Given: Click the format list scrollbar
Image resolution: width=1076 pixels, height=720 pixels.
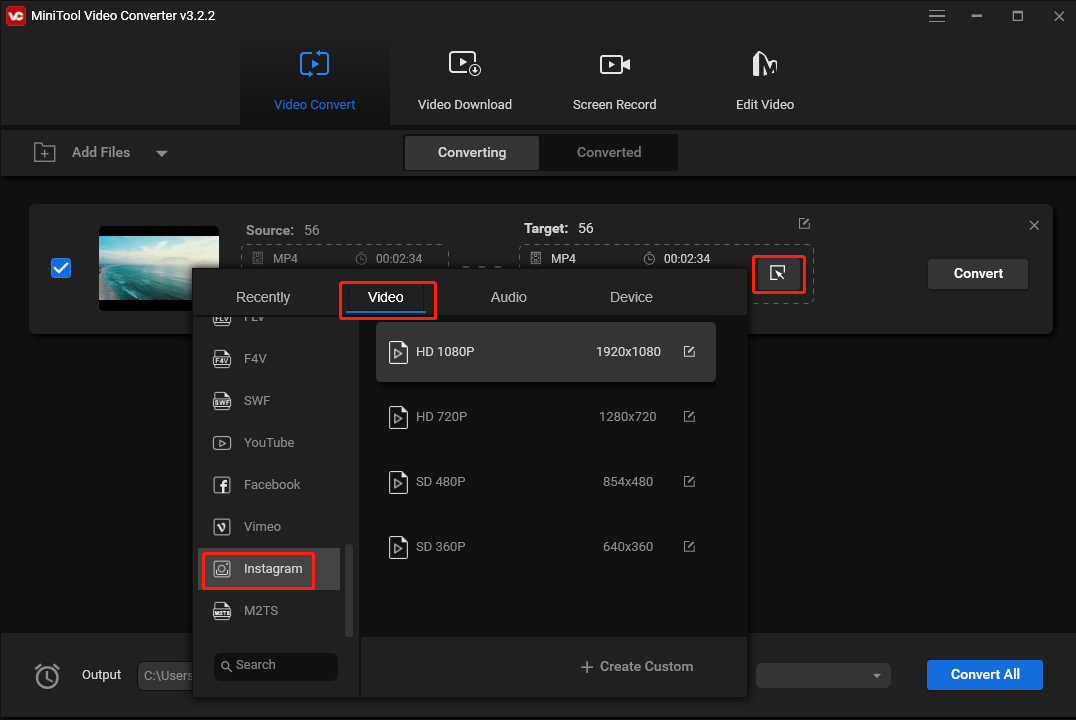Looking at the screenshot, I should [x=349, y=590].
